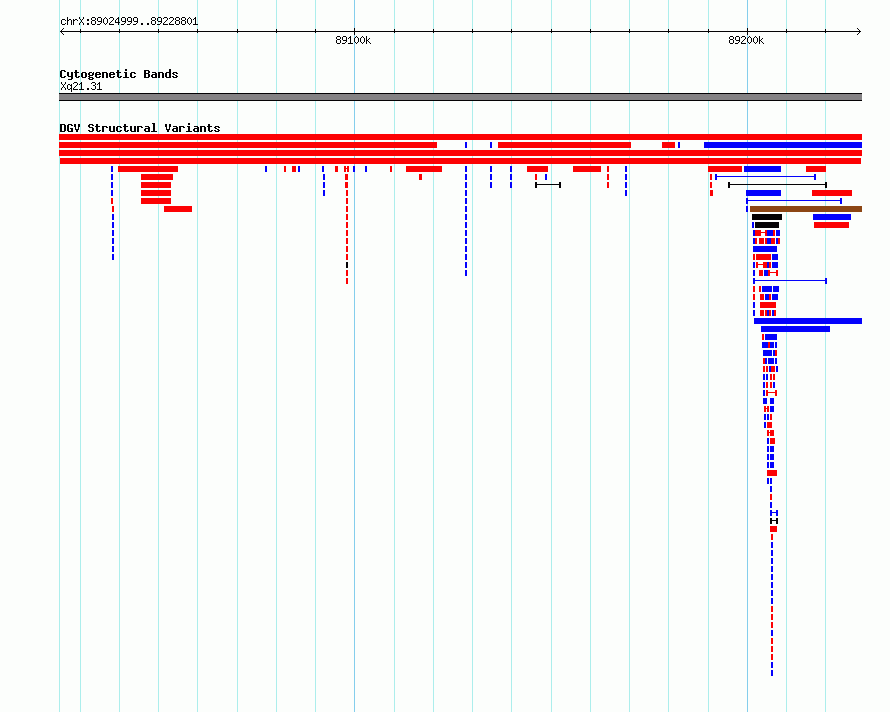Click the brown structural variant bar
This screenshot has height=712, width=890.
coord(806,209)
